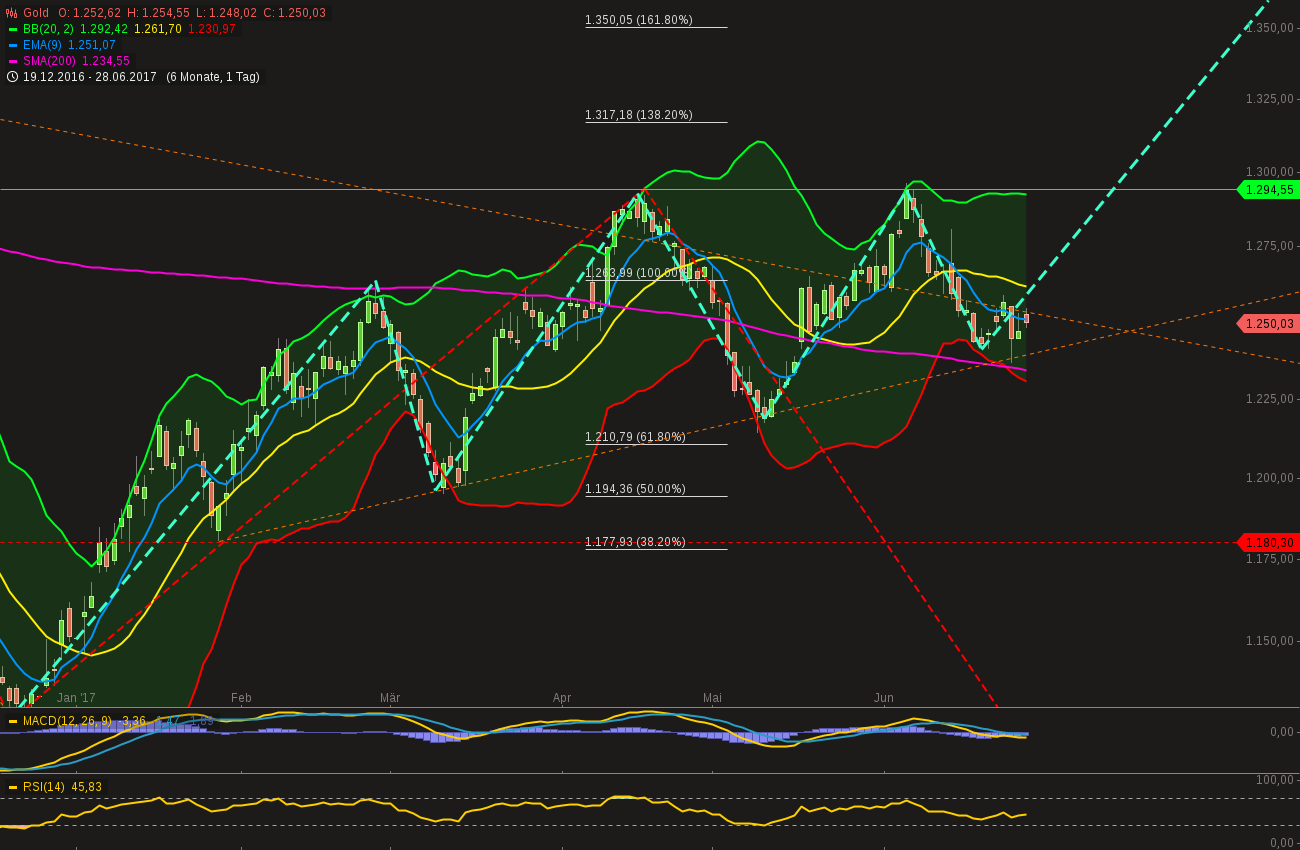Screen dimensions: 1300x850
Task: Click the magenta SMA(200) legend swatch
Action: 13,61
